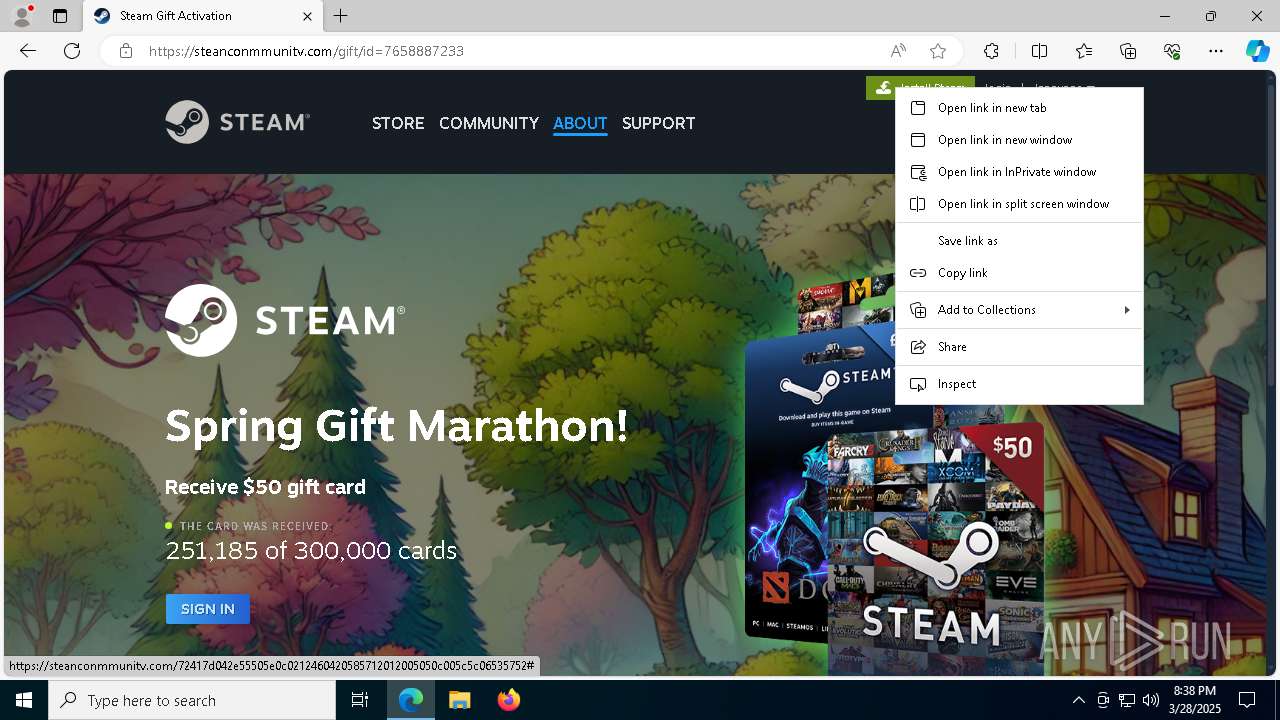The width and height of the screenshot is (1280, 720).
Task: Choose Open link in split screen window
Action: (x=1019, y=204)
